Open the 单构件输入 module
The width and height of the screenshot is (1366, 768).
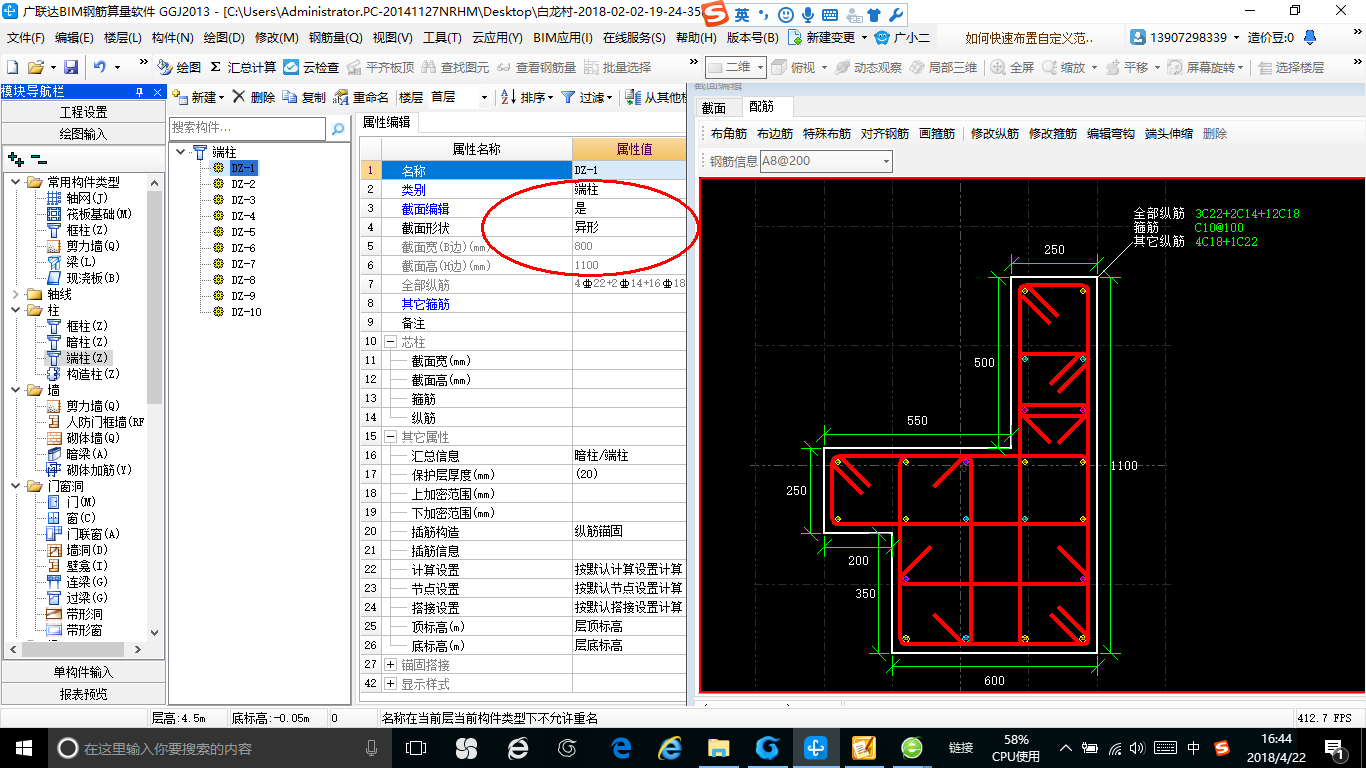[83, 672]
